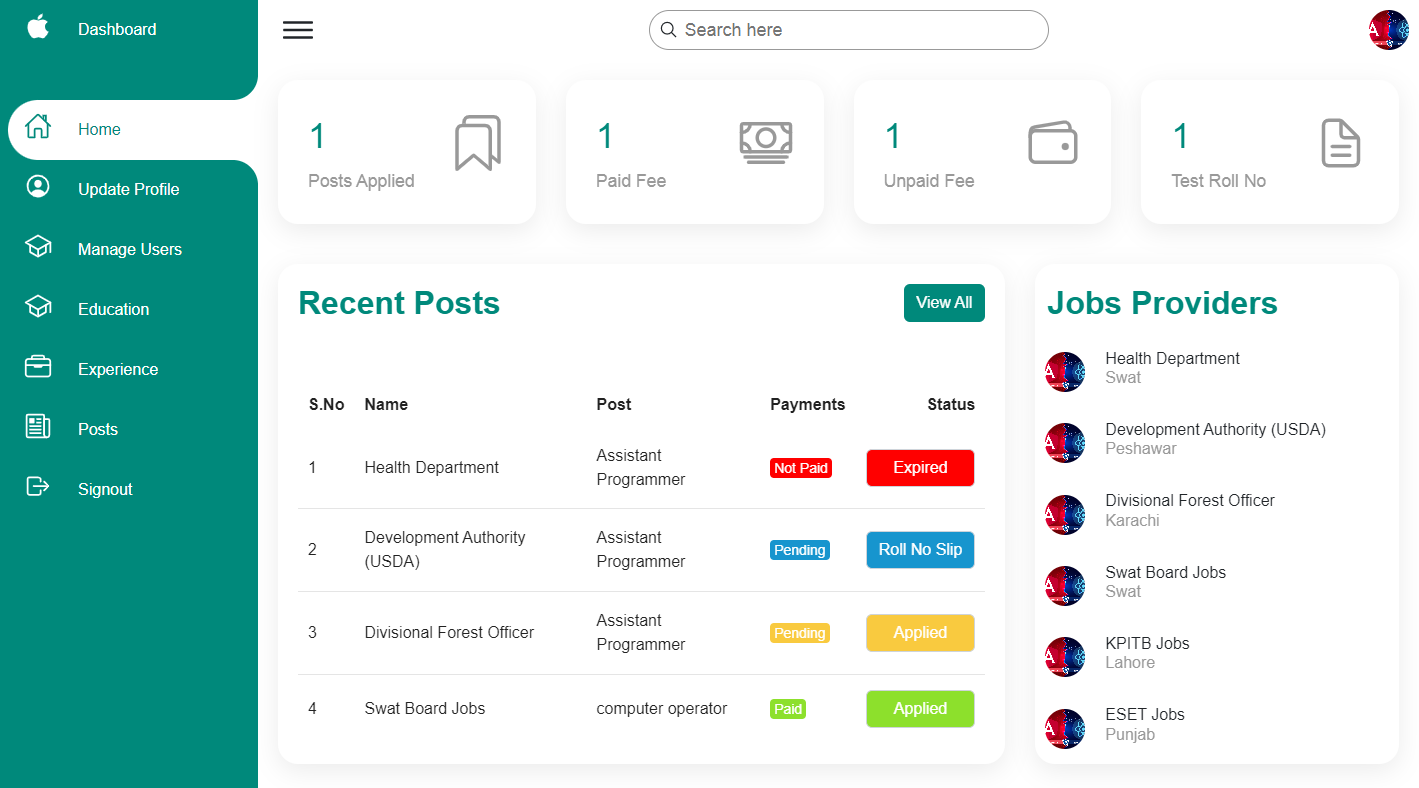This screenshot has width=1419, height=788.
Task: Focus the Search here input field
Action: [849, 30]
